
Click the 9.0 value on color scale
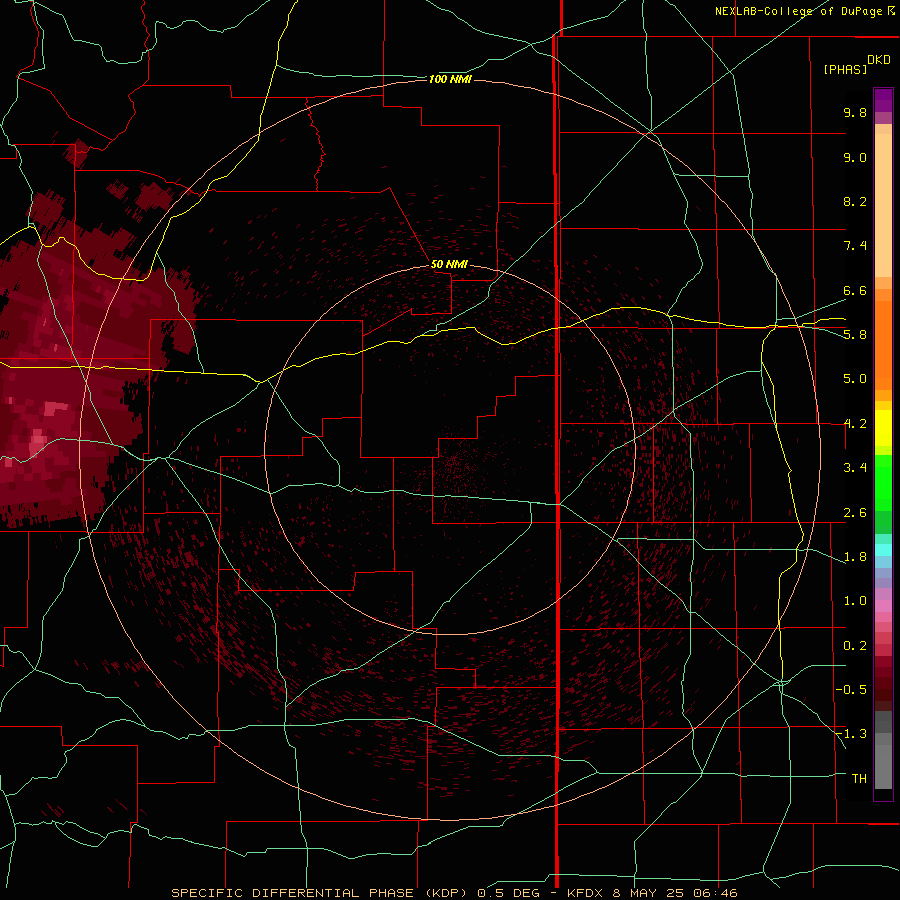pyautogui.click(x=855, y=157)
